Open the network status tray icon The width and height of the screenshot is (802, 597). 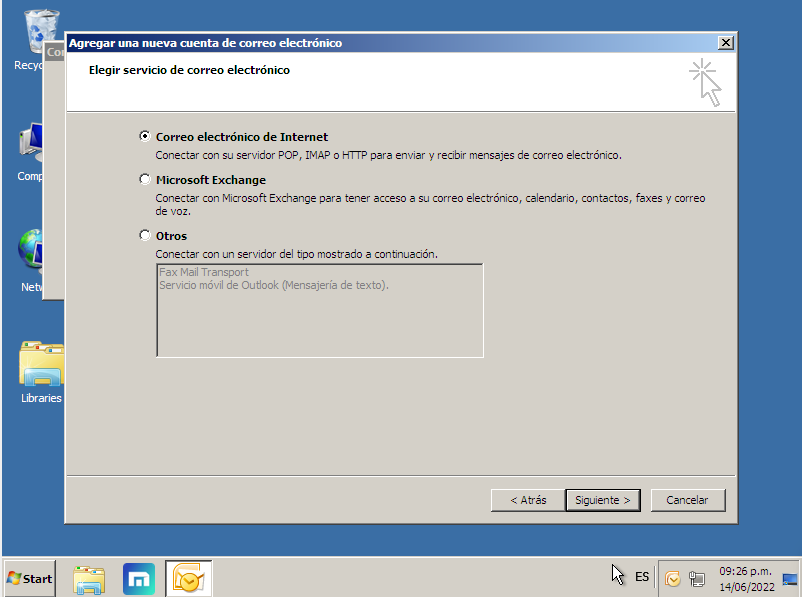[697, 579]
